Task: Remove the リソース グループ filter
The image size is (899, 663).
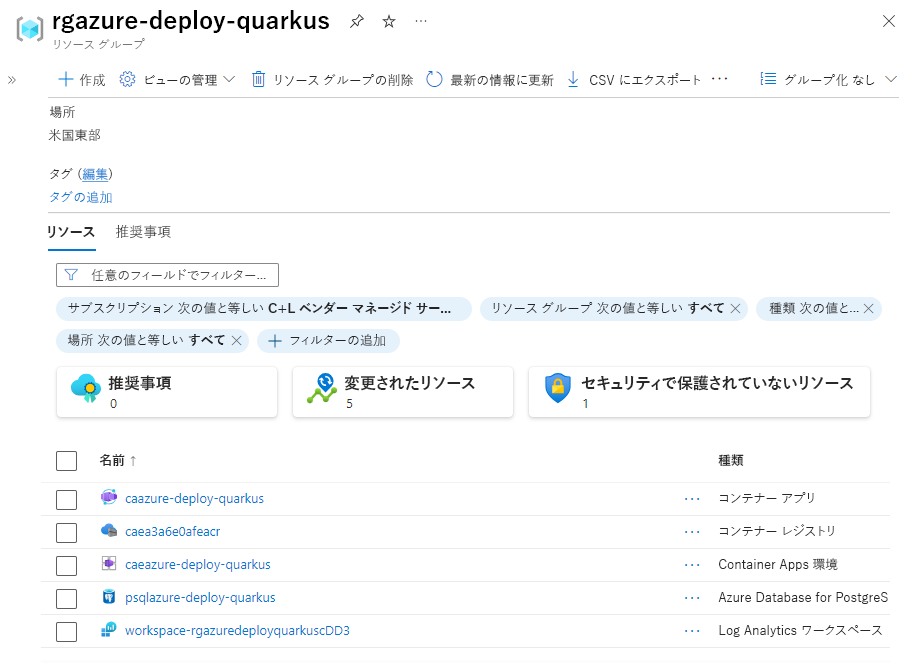Action: 735,309
